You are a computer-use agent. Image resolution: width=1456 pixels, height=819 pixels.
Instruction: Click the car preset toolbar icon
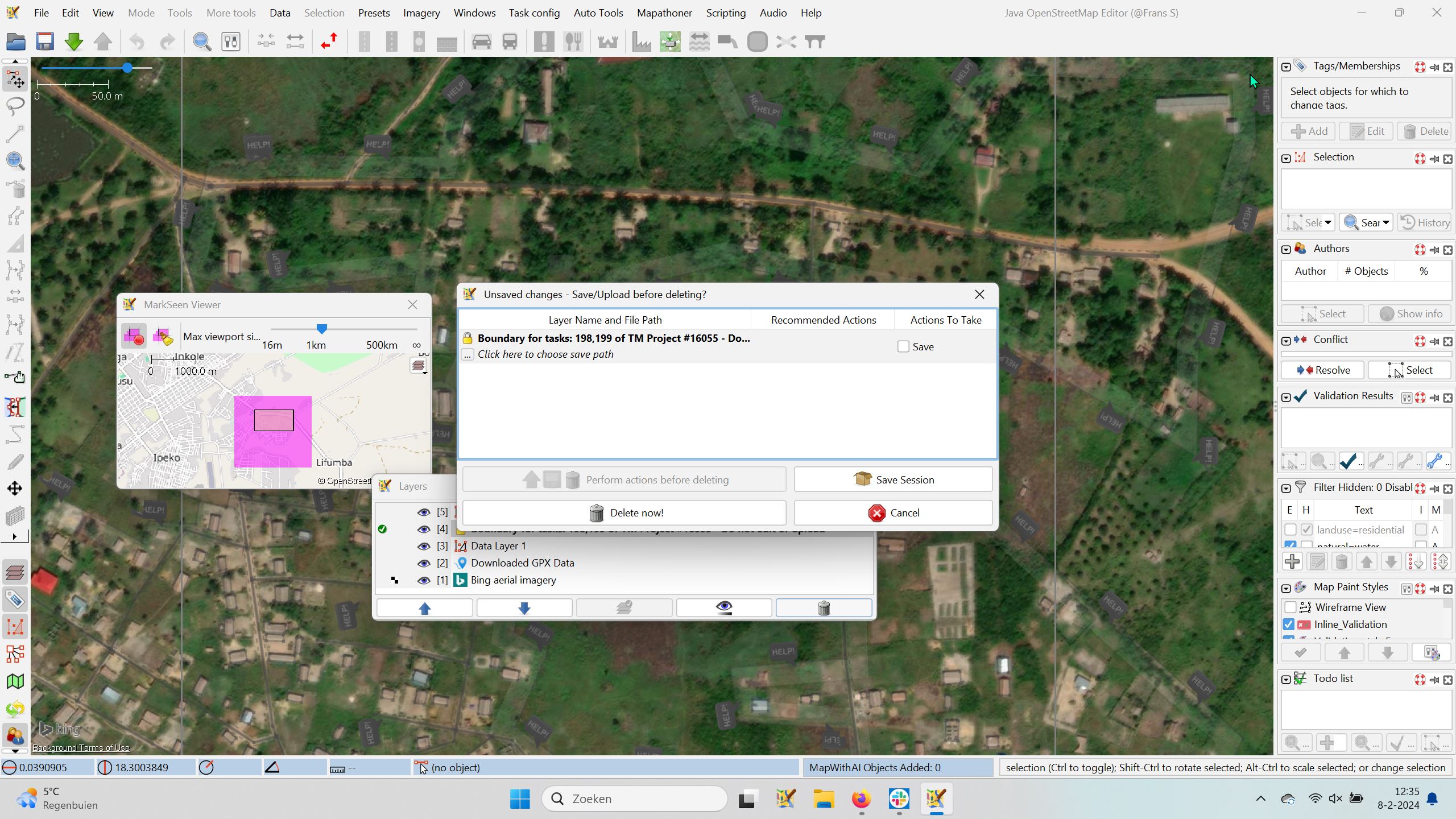(x=481, y=42)
